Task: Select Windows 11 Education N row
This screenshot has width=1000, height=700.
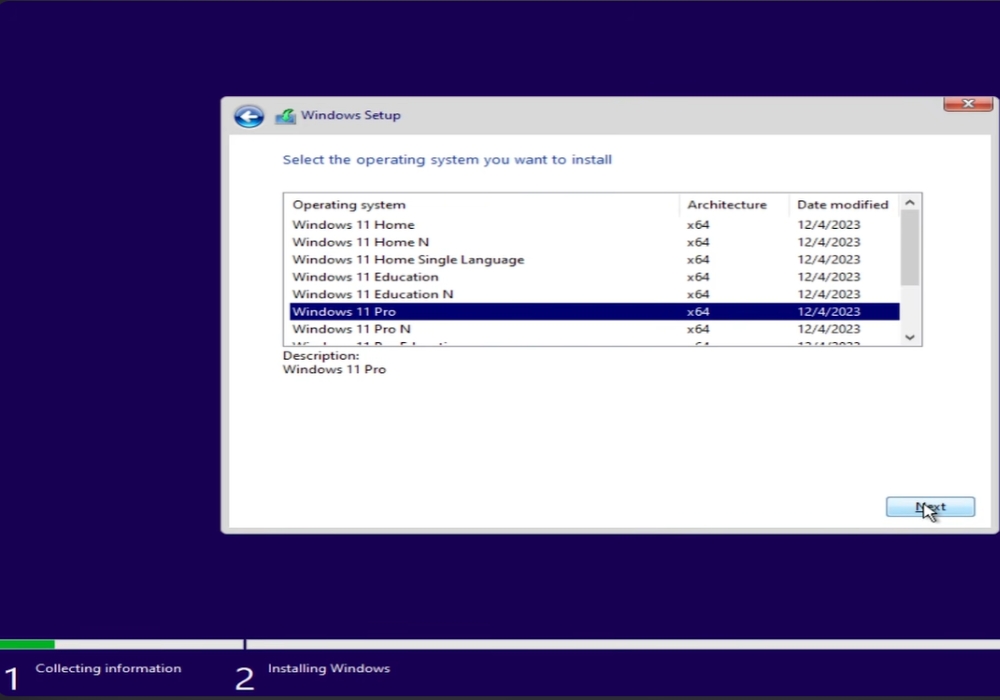Action: pos(594,294)
